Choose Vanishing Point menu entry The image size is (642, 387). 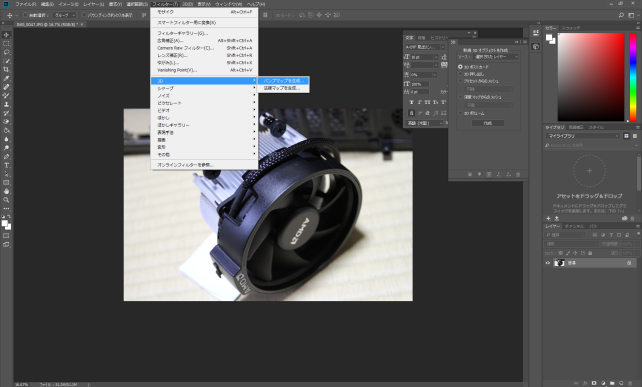point(204,70)
